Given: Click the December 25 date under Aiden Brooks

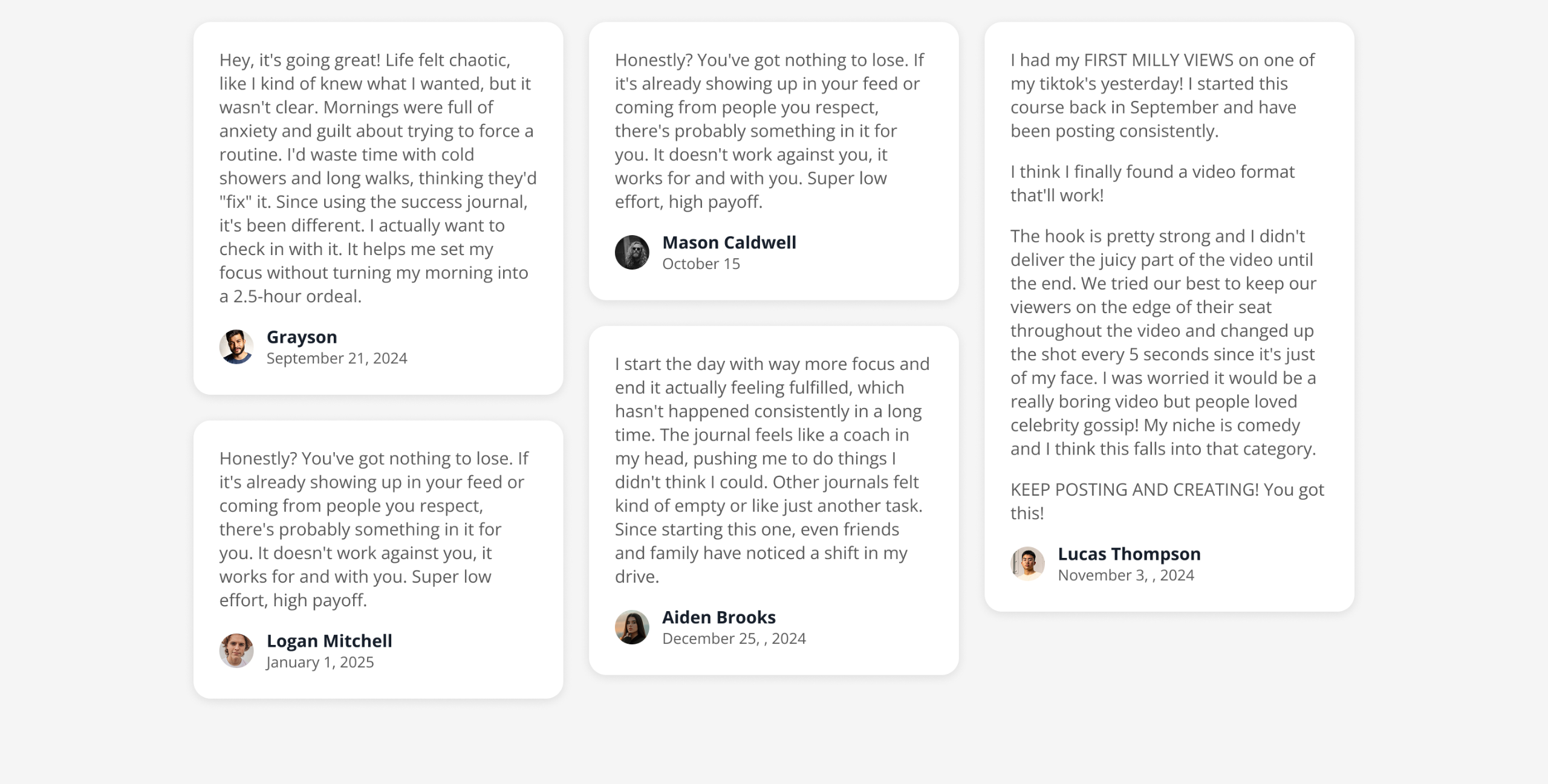Looking at the screenshot, I should click(733, 639).
